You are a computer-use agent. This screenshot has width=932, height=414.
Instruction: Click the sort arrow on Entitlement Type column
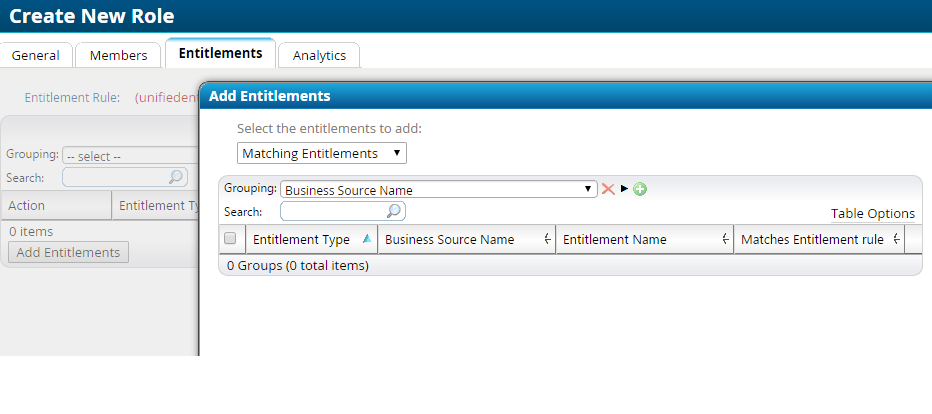[x=366, y=239]
